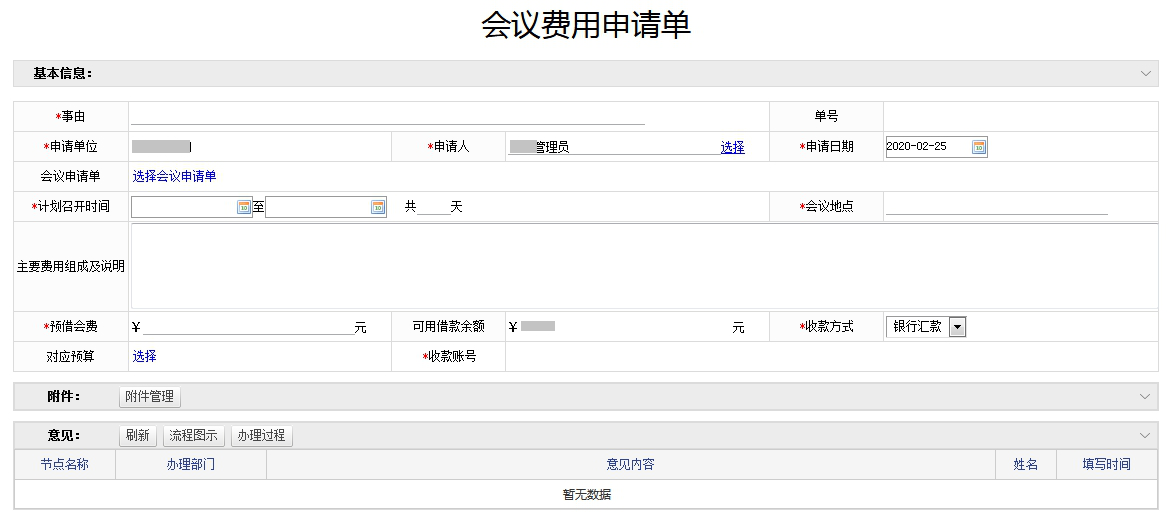
Task: Collapse the 附件 section
Action: click(1145, 397)
